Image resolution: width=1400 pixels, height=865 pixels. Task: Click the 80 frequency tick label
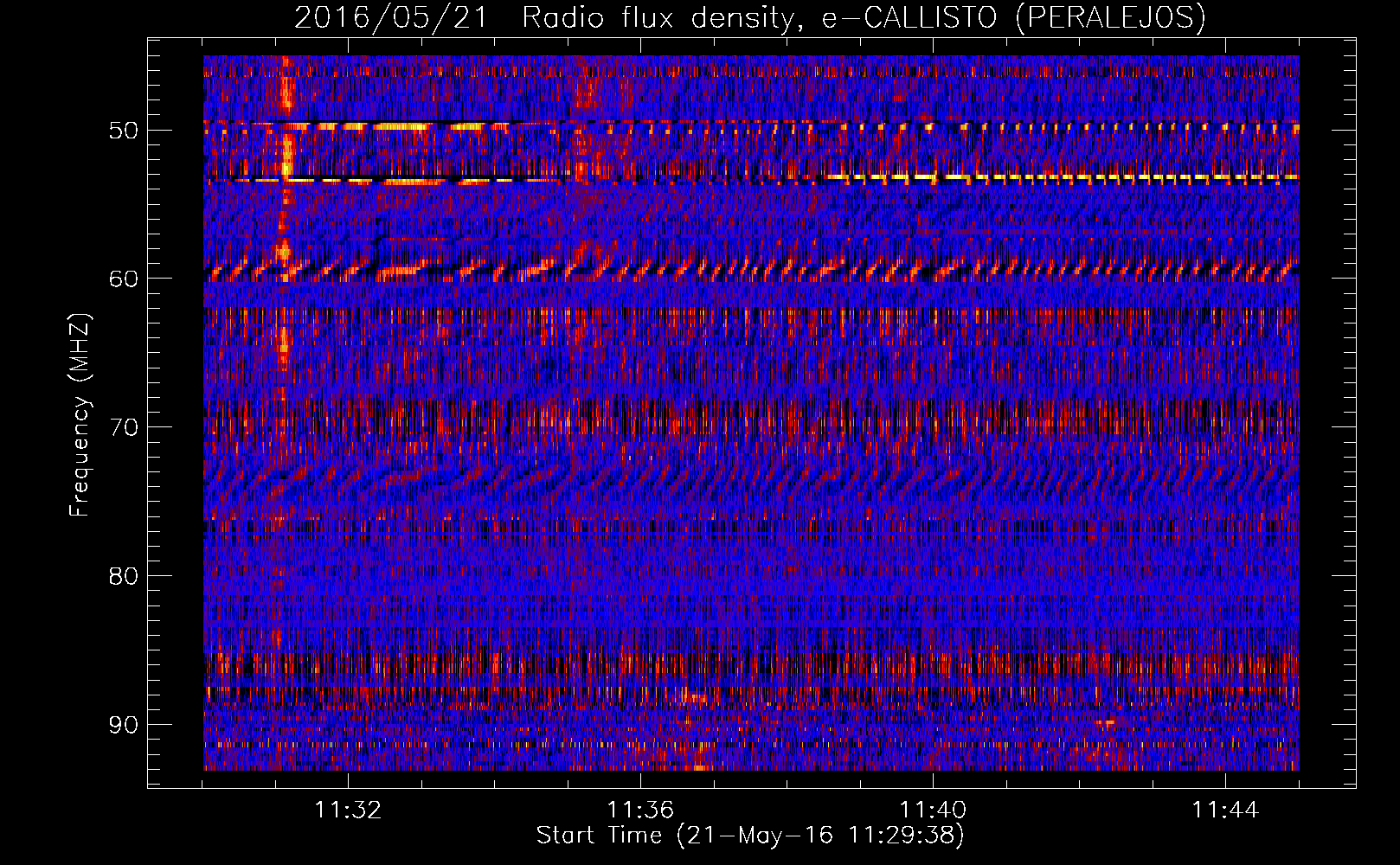123,576
